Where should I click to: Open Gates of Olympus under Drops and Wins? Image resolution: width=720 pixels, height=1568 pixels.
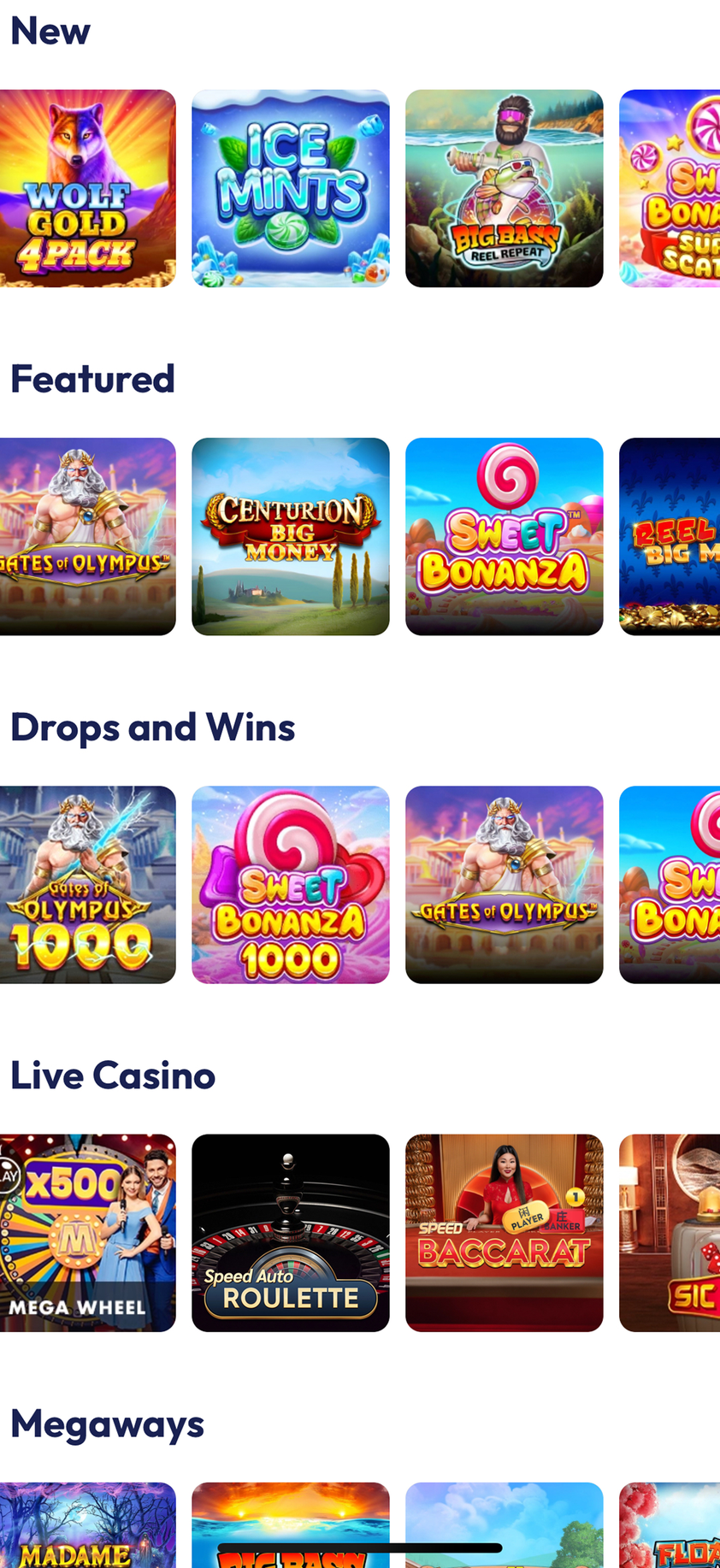pyautogui.click(x=505, y=885)
